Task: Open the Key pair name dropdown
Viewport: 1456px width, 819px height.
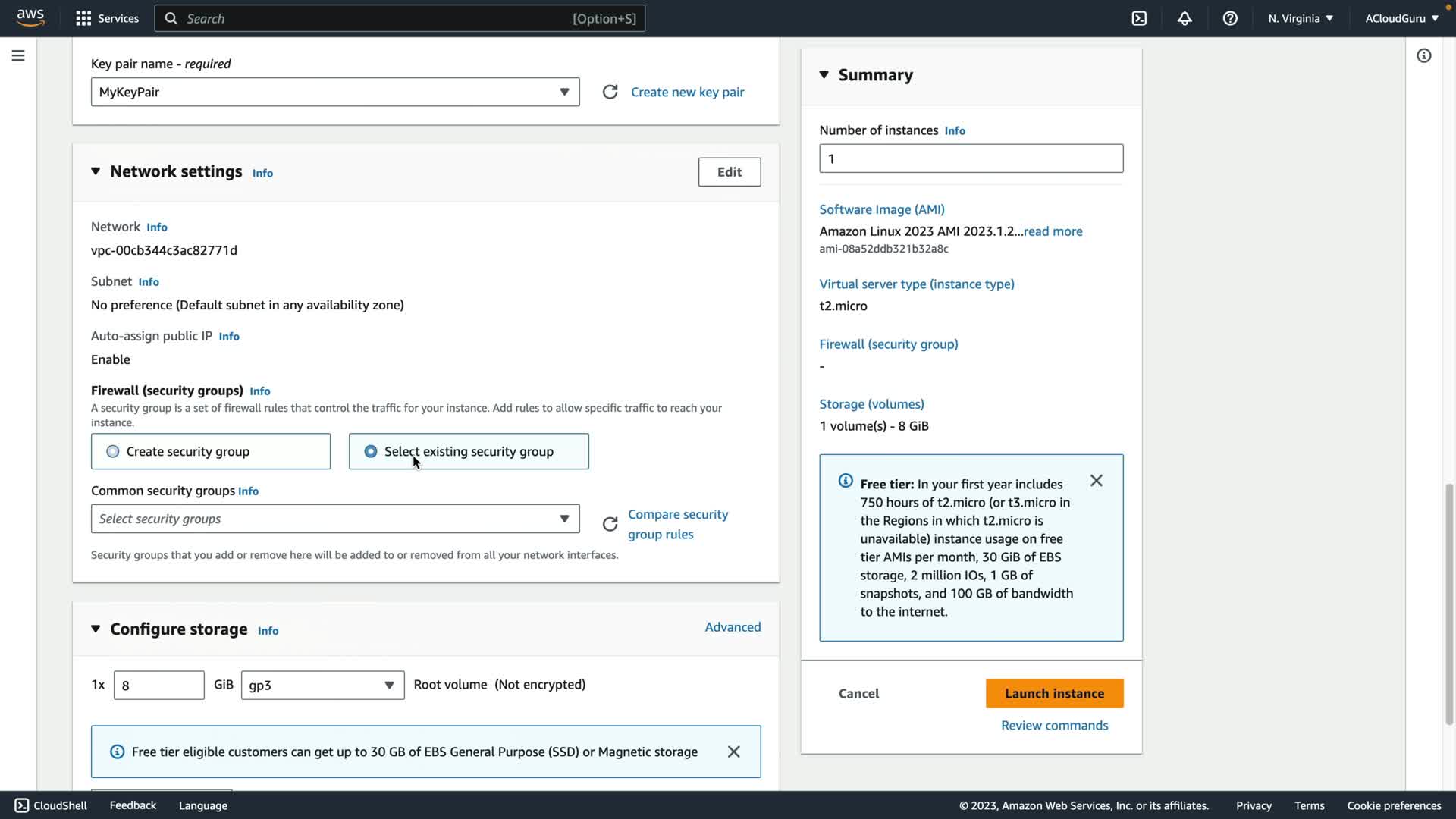Action: click(x=335, y=92)
